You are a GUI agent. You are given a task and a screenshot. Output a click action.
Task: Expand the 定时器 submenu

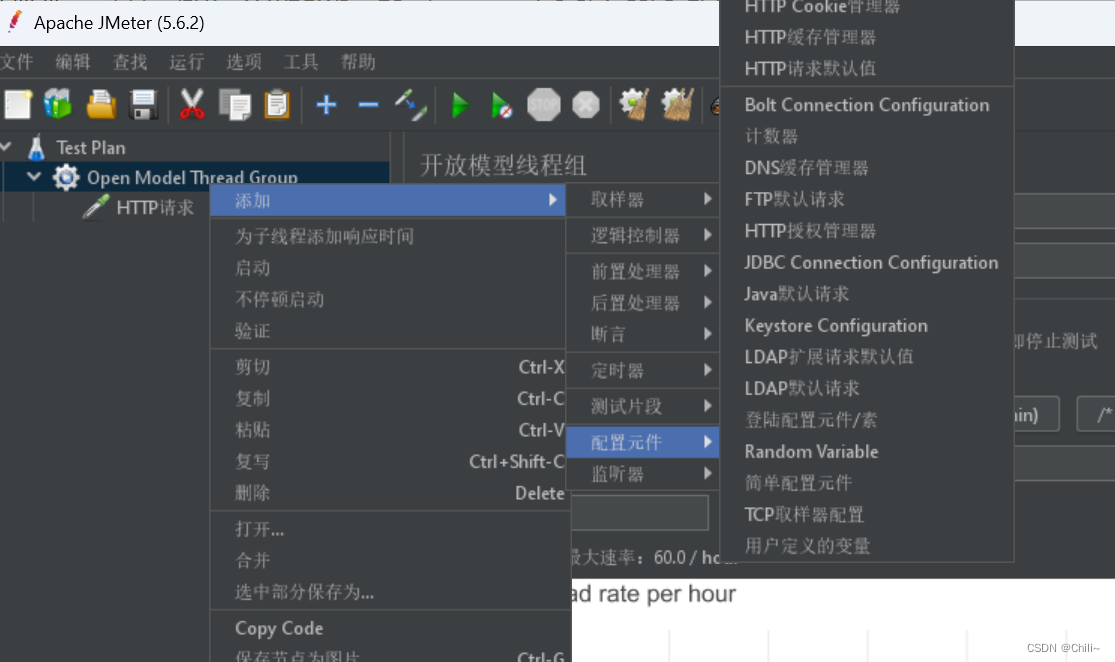click(x=643, y=370)
